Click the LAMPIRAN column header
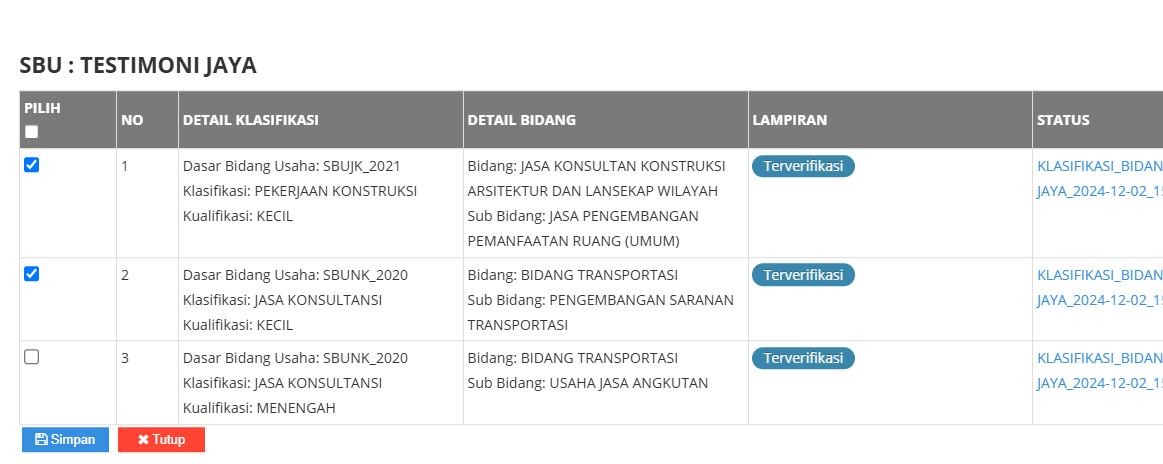Screen dimensions: 1163x464 coord(789,120)
